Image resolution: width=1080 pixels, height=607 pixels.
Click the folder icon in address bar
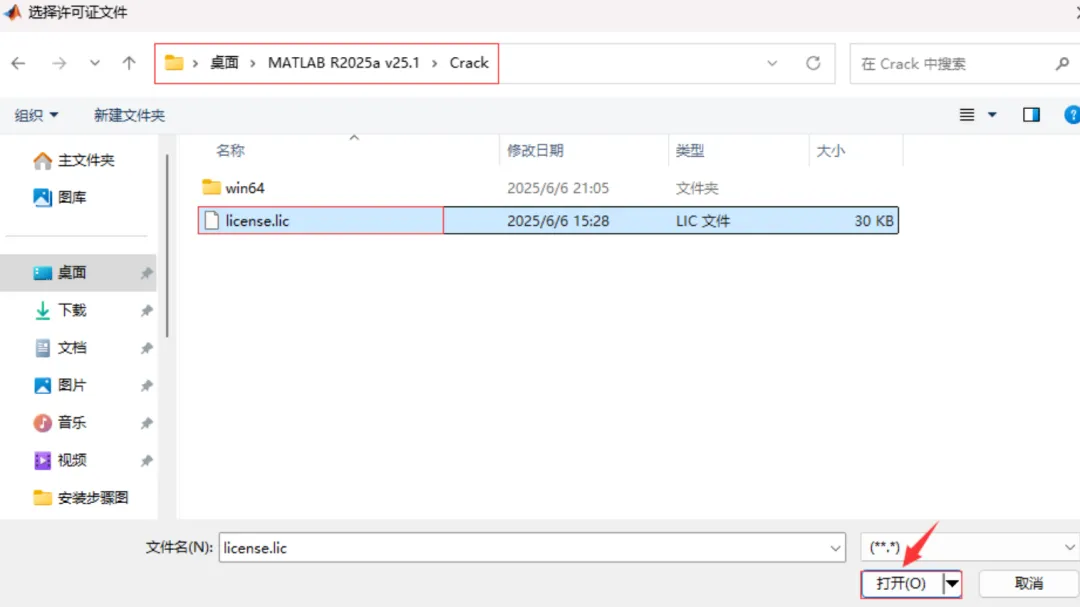click(174, 63)
